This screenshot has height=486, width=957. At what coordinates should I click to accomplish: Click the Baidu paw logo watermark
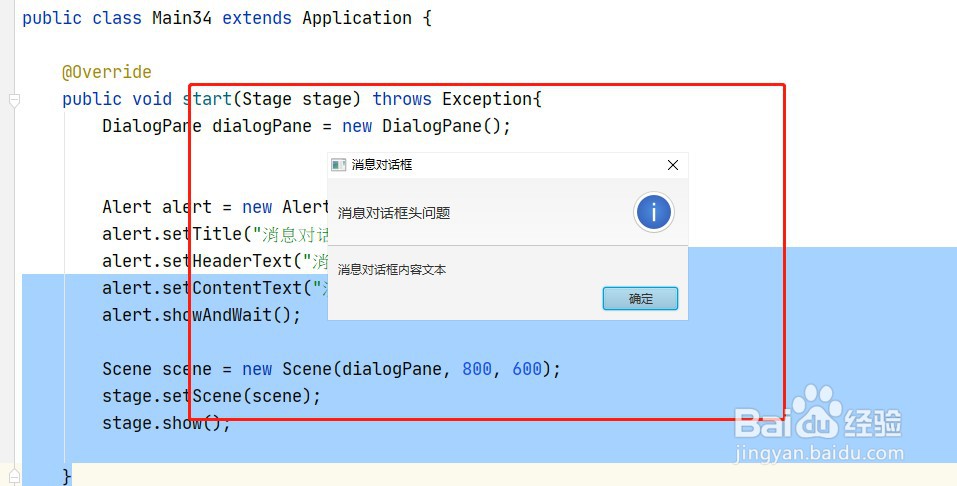817,412
